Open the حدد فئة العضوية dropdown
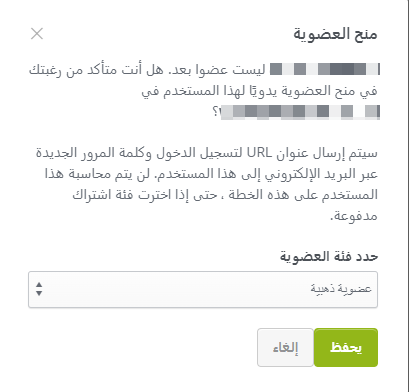The width and height of the screenshot is (409, 392). click(203, 289)
